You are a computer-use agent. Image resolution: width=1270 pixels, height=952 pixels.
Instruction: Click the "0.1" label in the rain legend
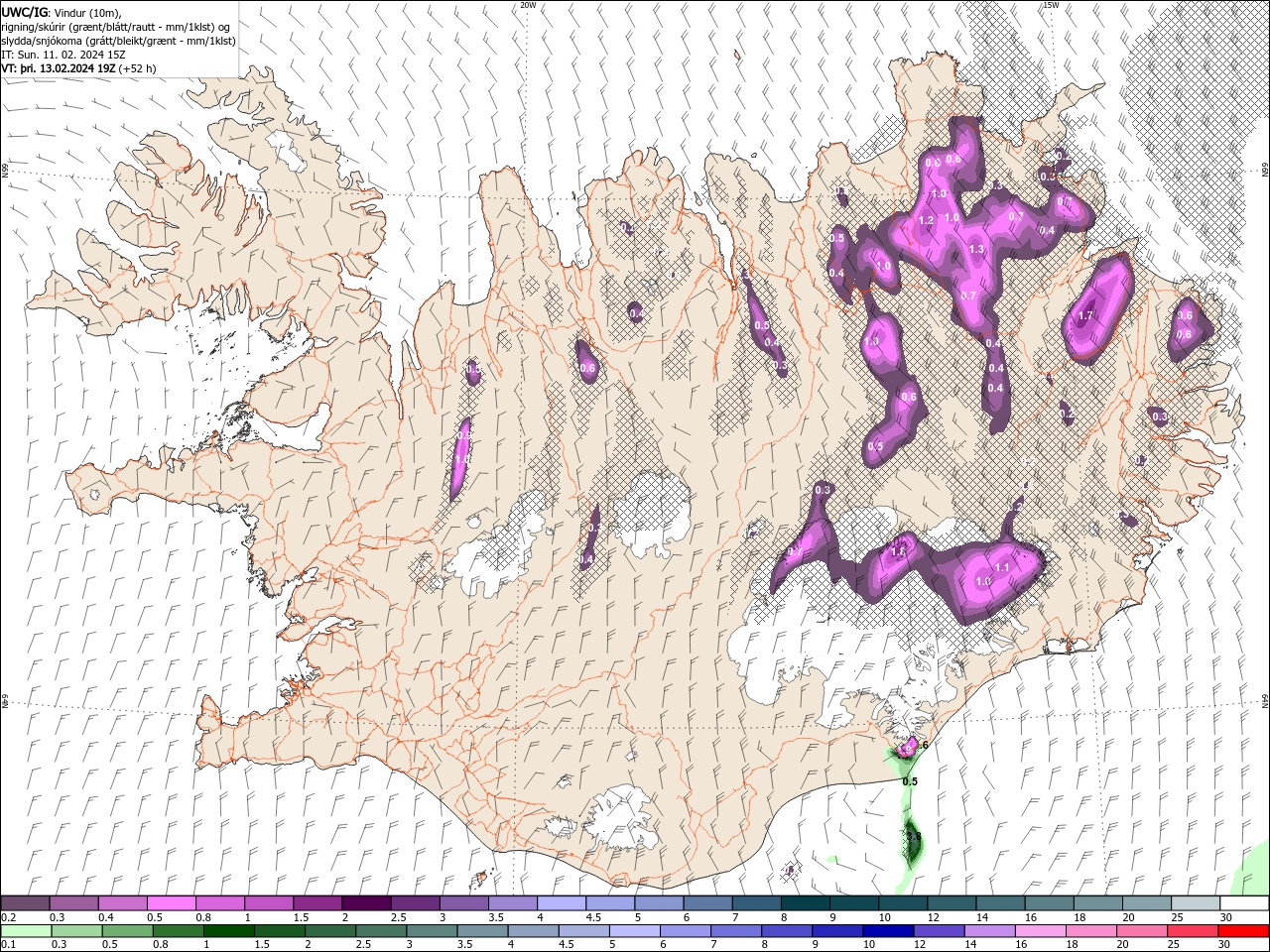pyautogui.click(x=7, y=944)
